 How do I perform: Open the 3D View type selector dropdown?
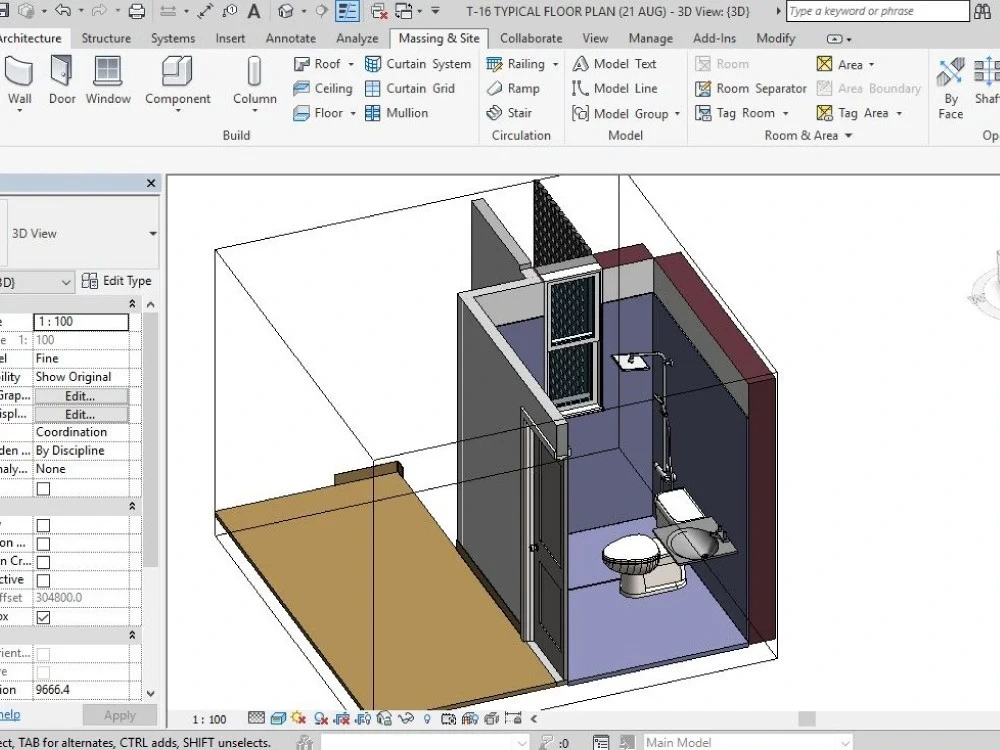(153, 233)
